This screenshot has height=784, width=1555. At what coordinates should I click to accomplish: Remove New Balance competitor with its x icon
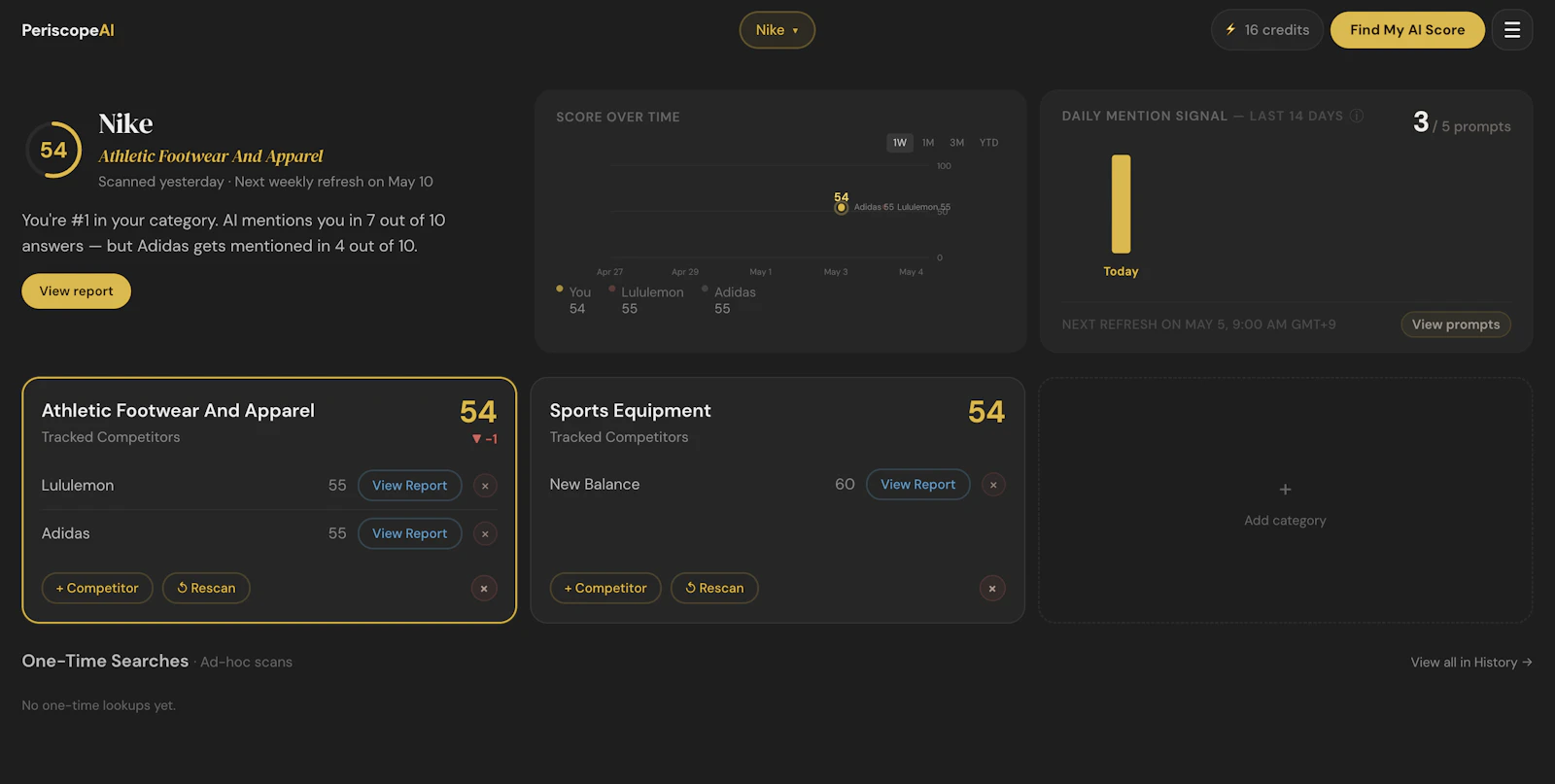coord(993,485)
